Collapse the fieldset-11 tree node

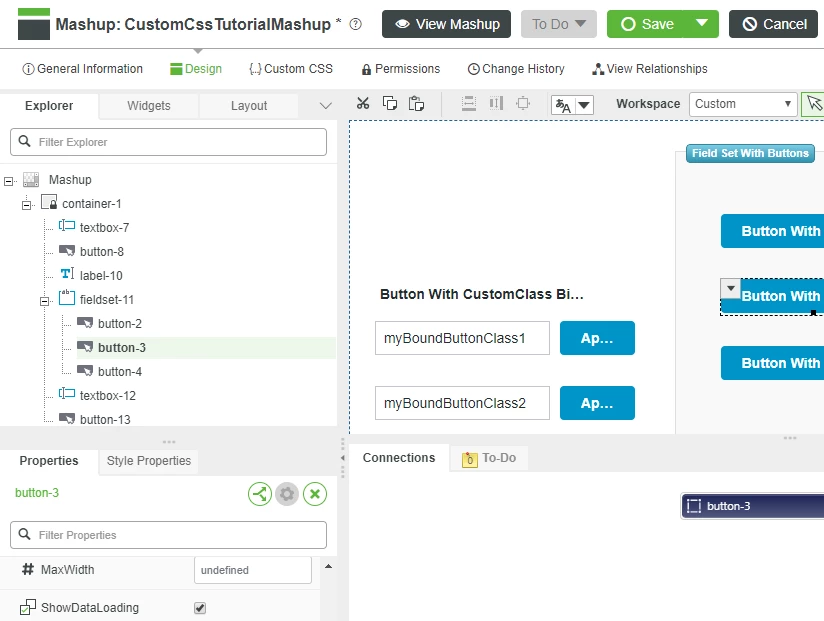(x=45, y=302)
